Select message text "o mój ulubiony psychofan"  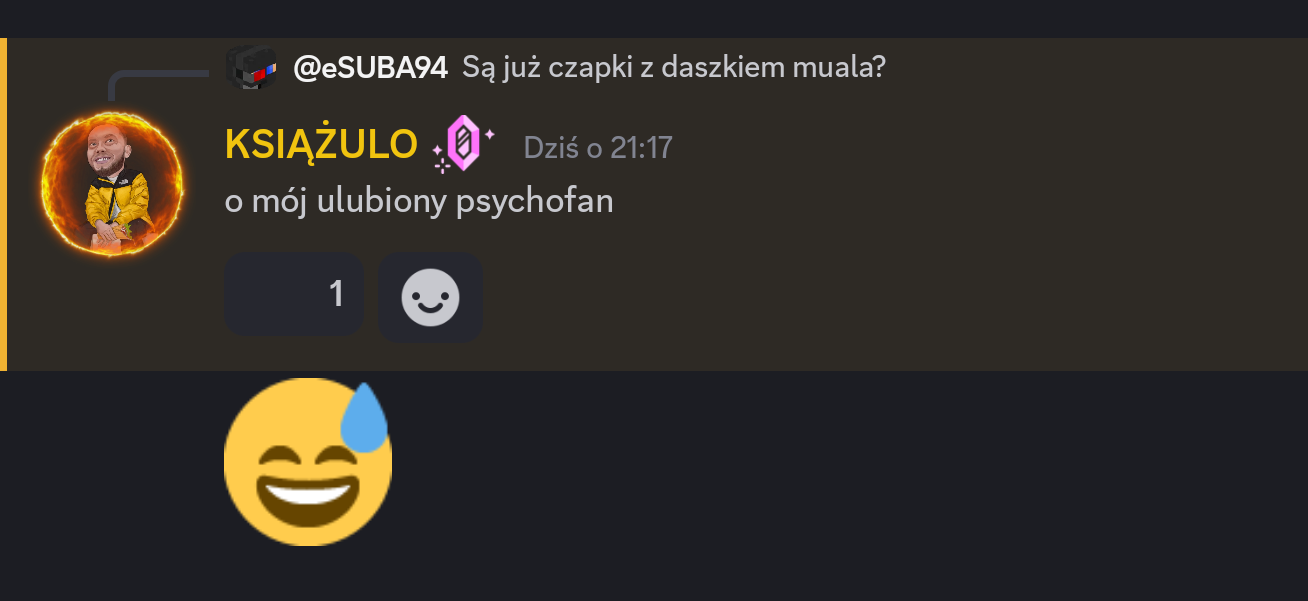[x=419, y=201]
